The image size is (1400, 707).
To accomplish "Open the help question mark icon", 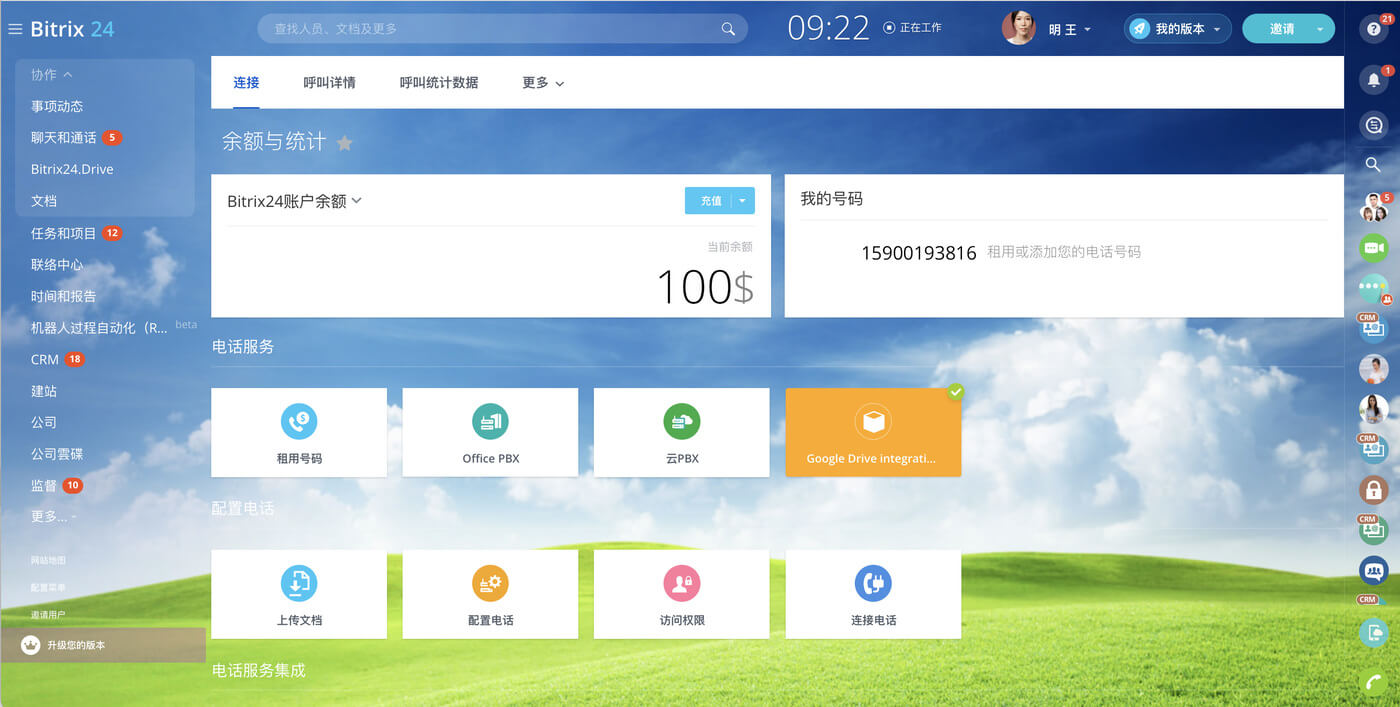I will coord(1374,29).
